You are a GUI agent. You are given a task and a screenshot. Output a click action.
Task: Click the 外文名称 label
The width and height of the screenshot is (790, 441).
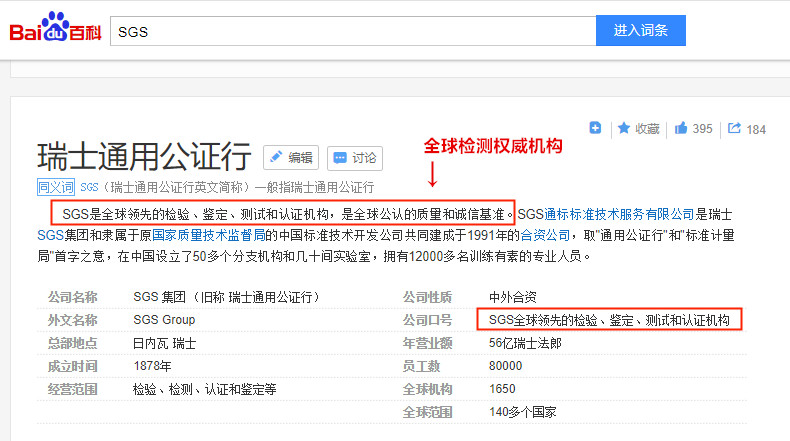73,320
